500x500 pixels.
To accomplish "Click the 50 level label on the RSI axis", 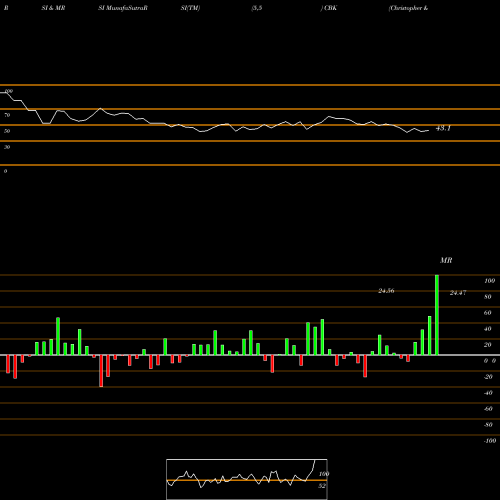I will tap(7, 131).
